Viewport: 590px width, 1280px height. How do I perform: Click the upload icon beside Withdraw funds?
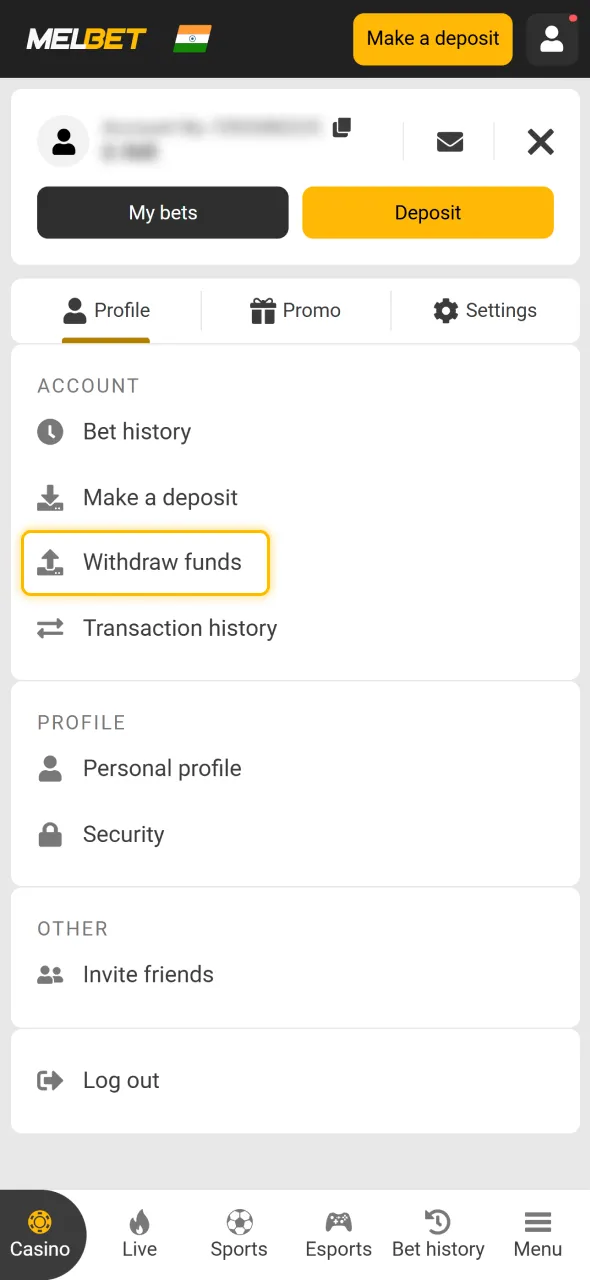pyautogui.click(x=50, y=563)
